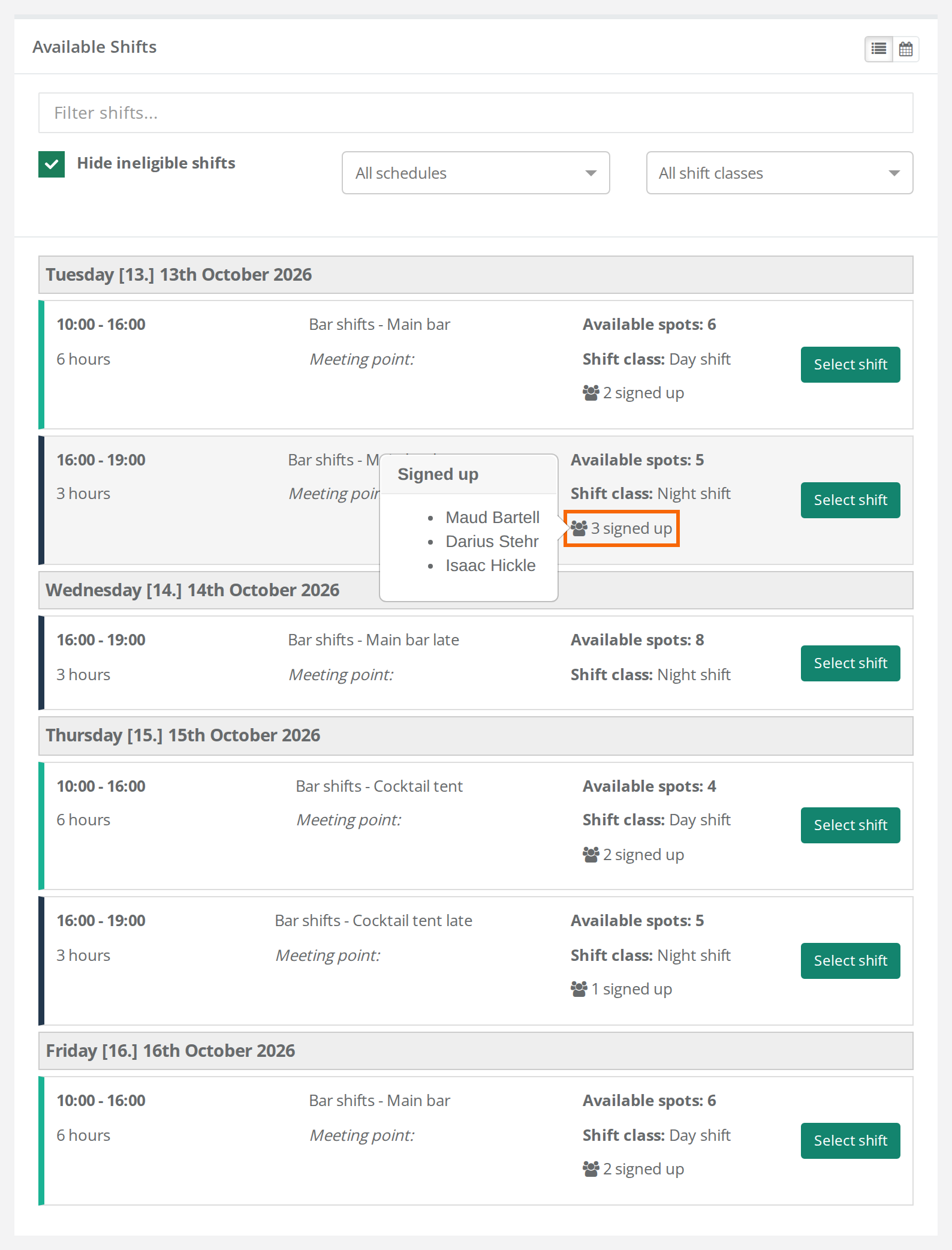Click 'Darius Stehr' in Signed up popover
952x1250 pixels.
point(492,542)
